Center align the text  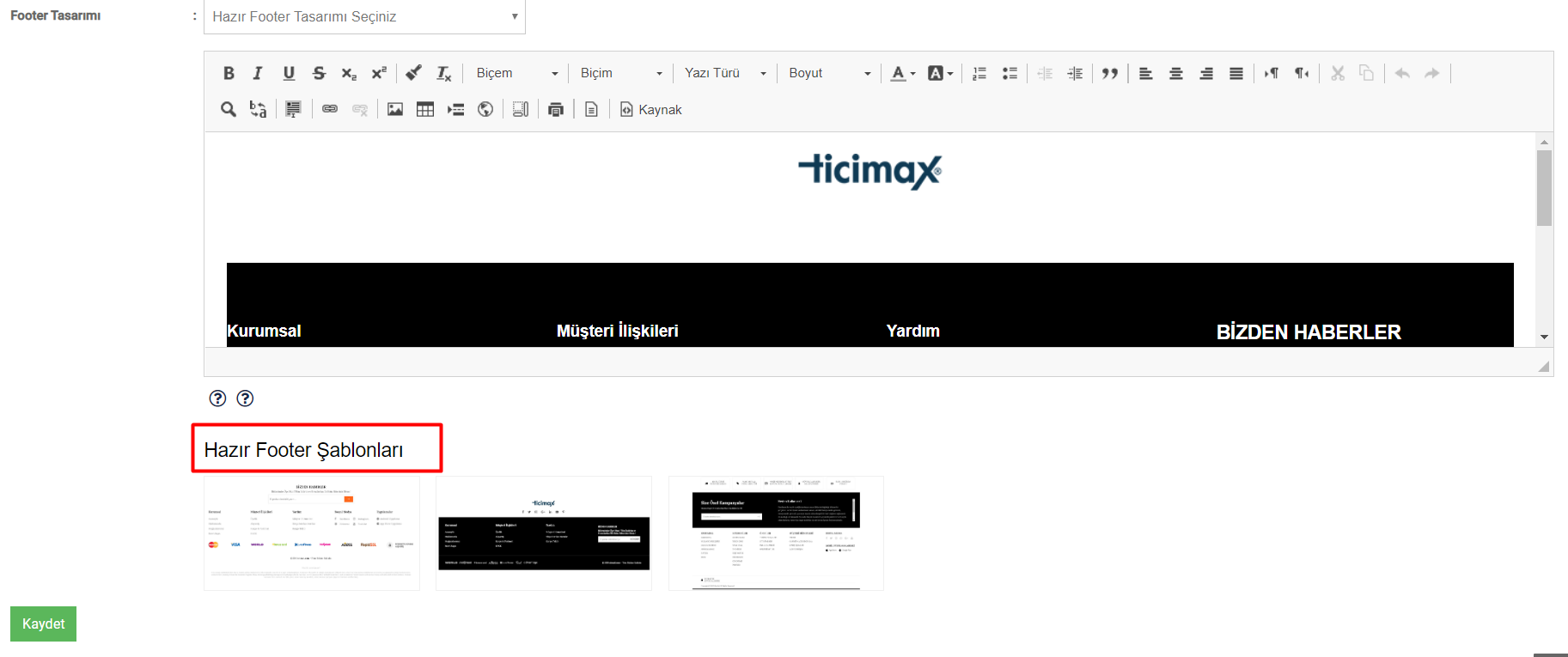[1175, 73]
